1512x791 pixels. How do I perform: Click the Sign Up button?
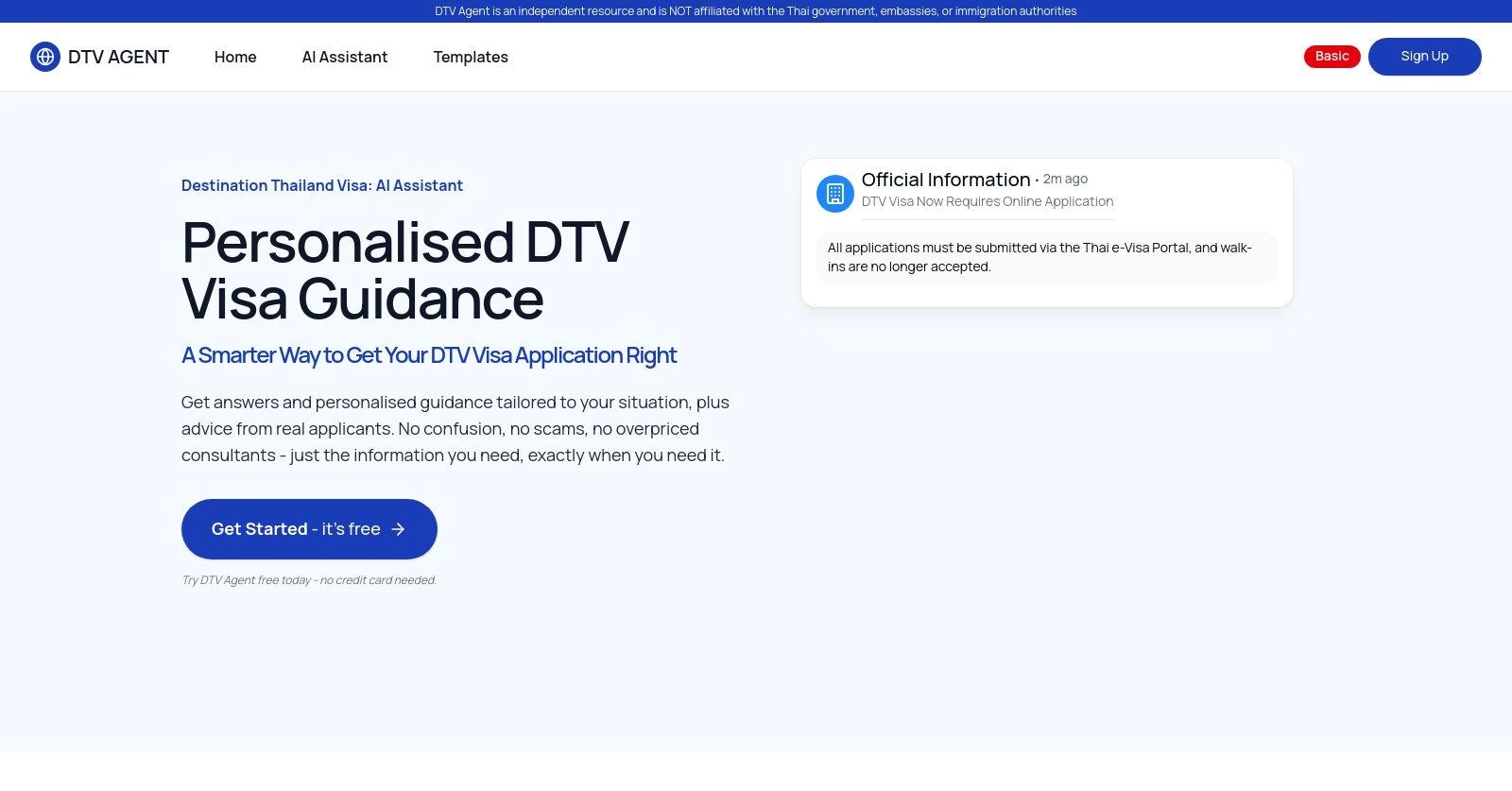point(1424,57)
